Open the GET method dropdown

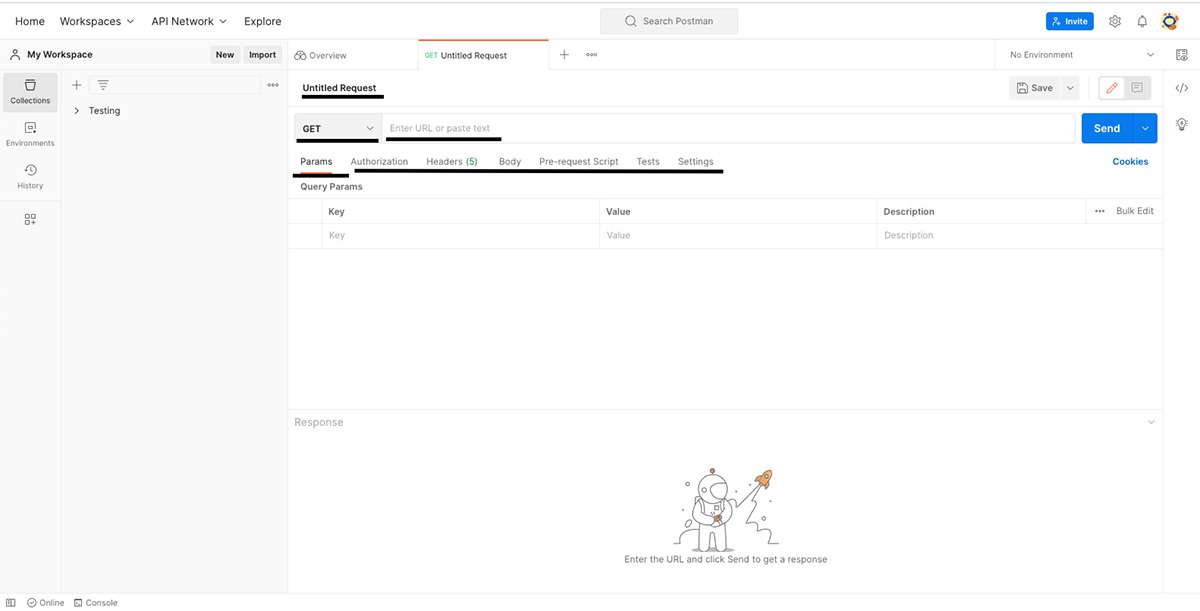pos(337,128)
